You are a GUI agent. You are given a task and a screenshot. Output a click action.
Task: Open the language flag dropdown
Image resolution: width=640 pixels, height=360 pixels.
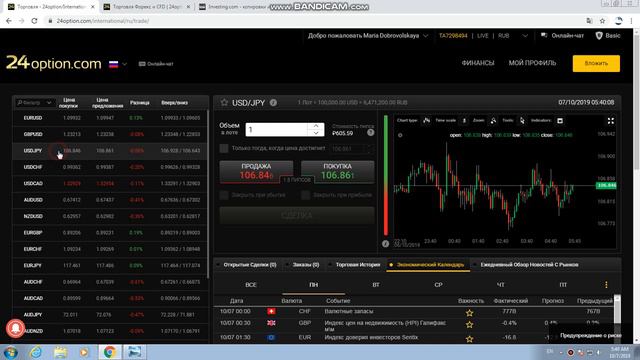(x=118, y=64)
